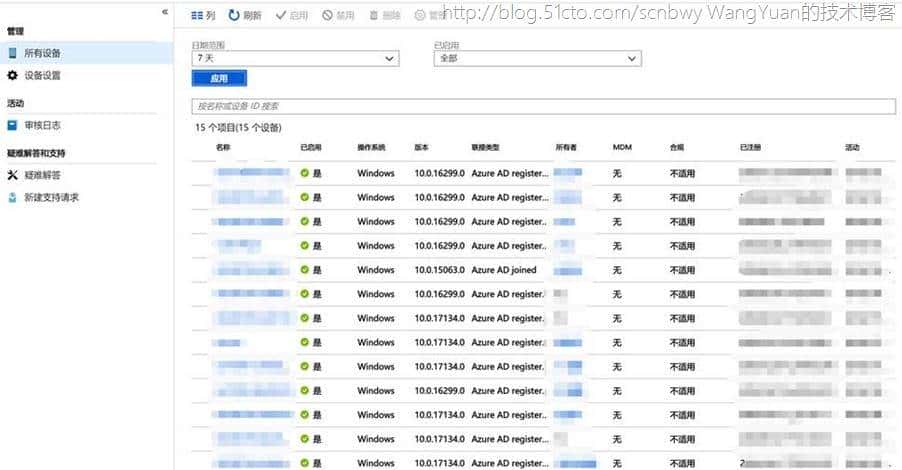The height and width of the screenshot is (470, 902).
Task: Open the blurred device name link in the Azure AD joined row
Action: coord(252,270)
